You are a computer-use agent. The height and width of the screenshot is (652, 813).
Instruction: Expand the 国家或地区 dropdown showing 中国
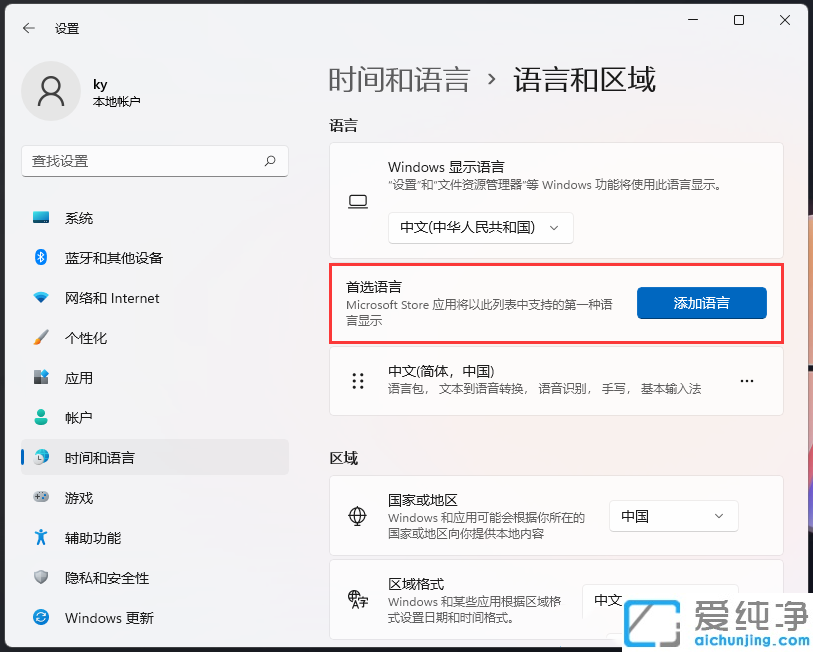point(673,515)
